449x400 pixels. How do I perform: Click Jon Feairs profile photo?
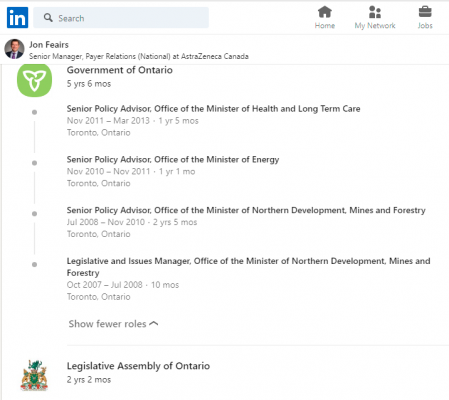point(14,49)
